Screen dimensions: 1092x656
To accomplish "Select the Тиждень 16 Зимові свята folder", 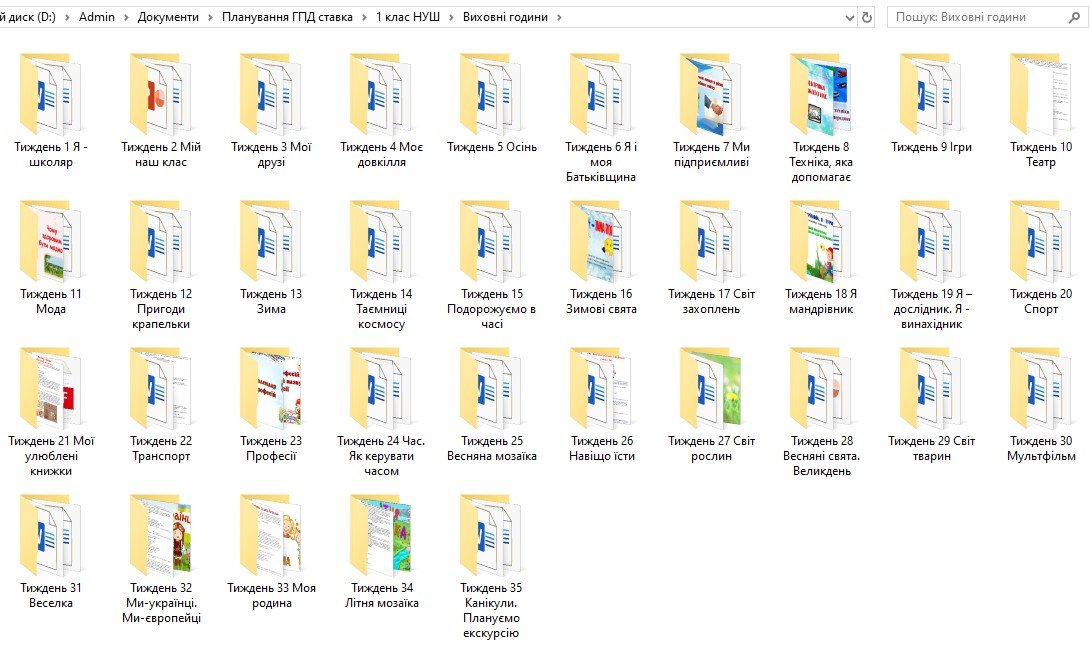I will pos(600,243).
